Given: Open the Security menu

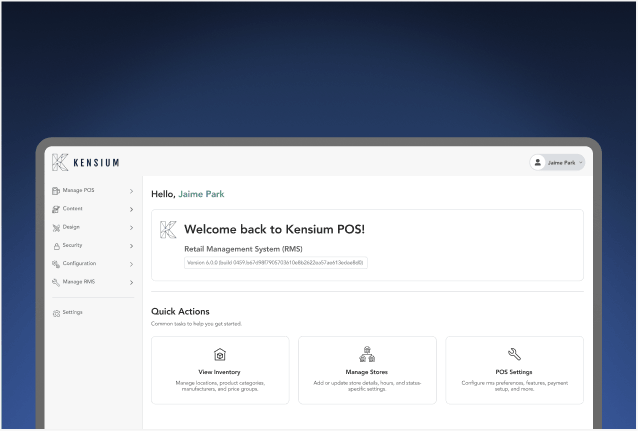Looking at the screenshot, I should [93, 245].
